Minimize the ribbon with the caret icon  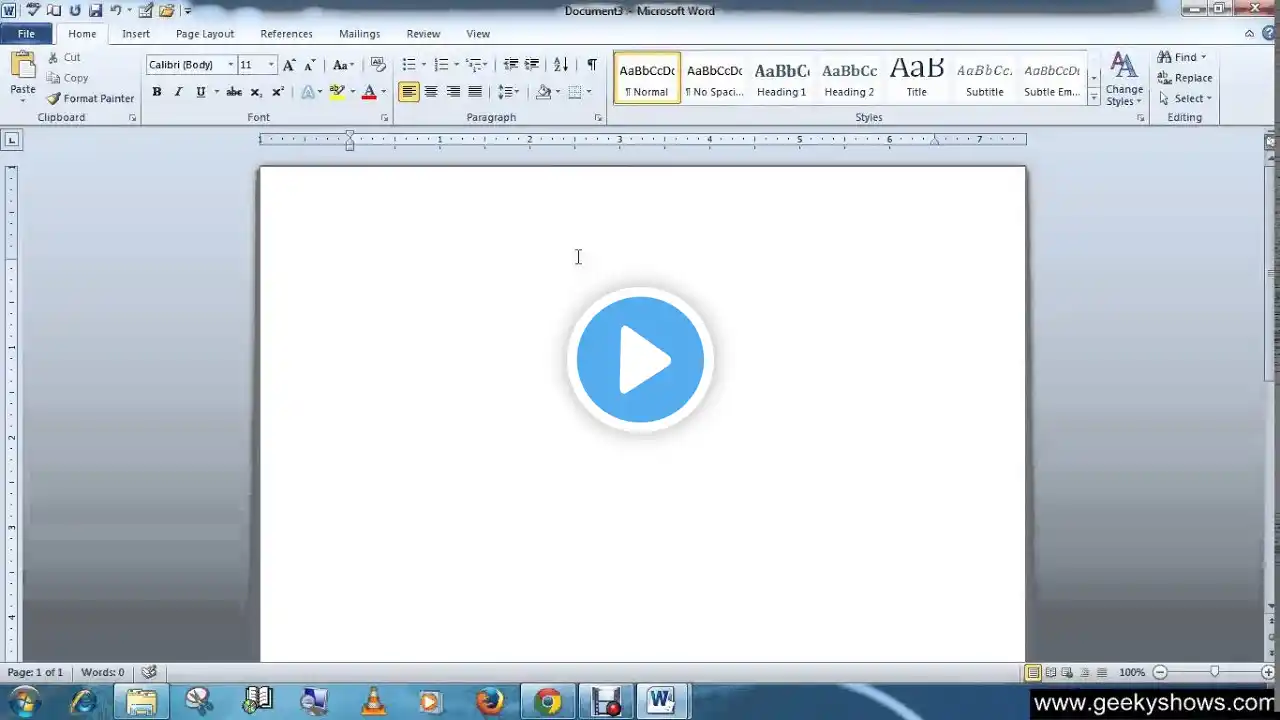click(1250, 33)
